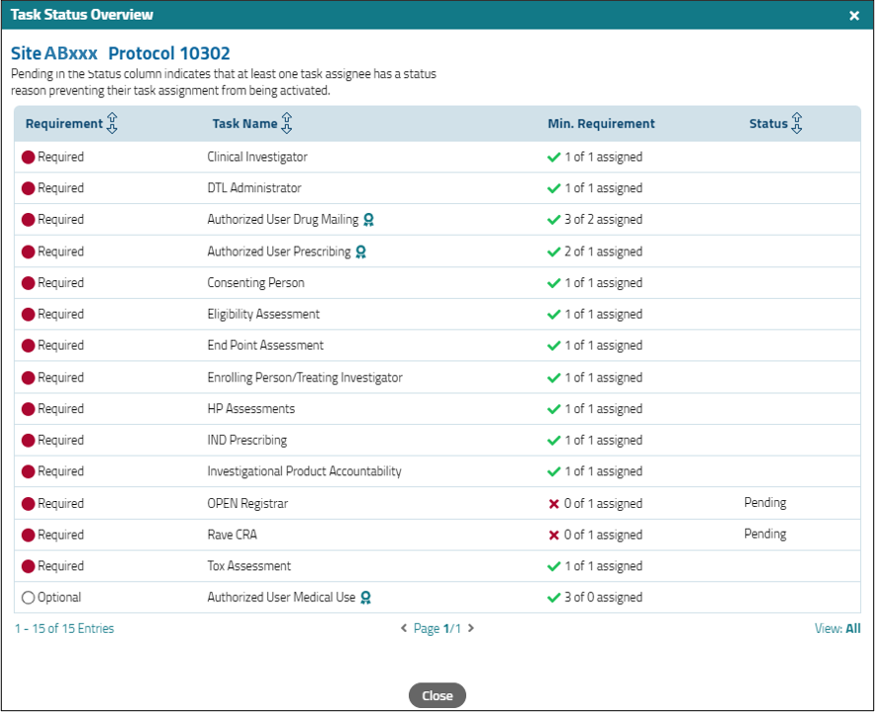Click the Pending status on the OPEN Registrar row
The image size is (875, 712).
pos(765,503)
